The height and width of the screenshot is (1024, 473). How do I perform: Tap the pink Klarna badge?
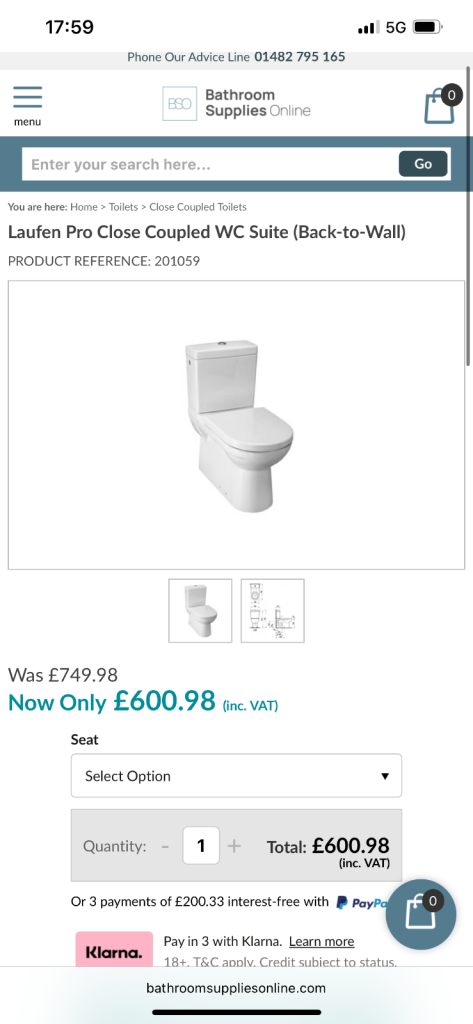(114, 952)
